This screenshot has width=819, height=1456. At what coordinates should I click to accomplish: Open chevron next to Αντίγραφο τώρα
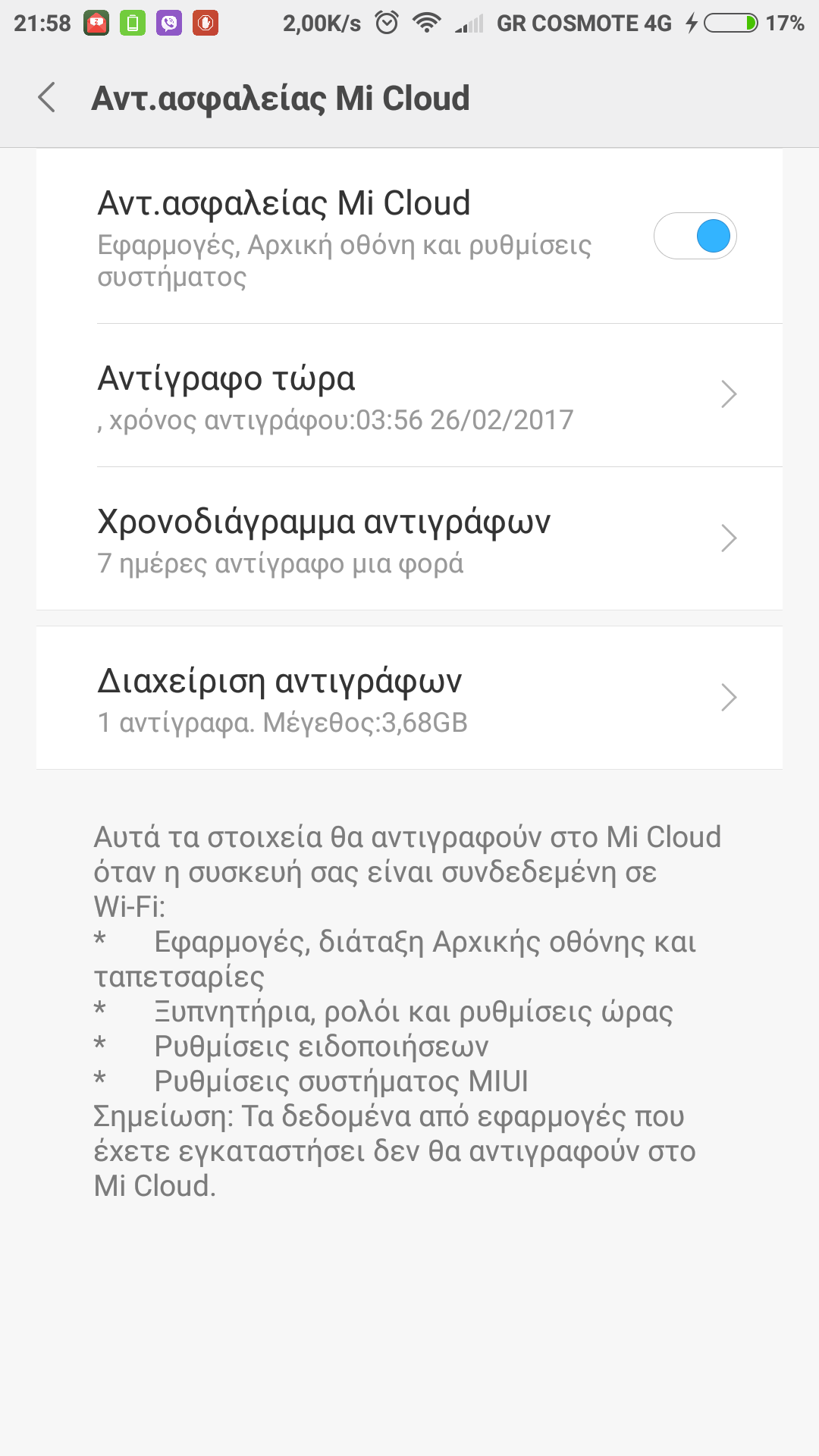729,394
